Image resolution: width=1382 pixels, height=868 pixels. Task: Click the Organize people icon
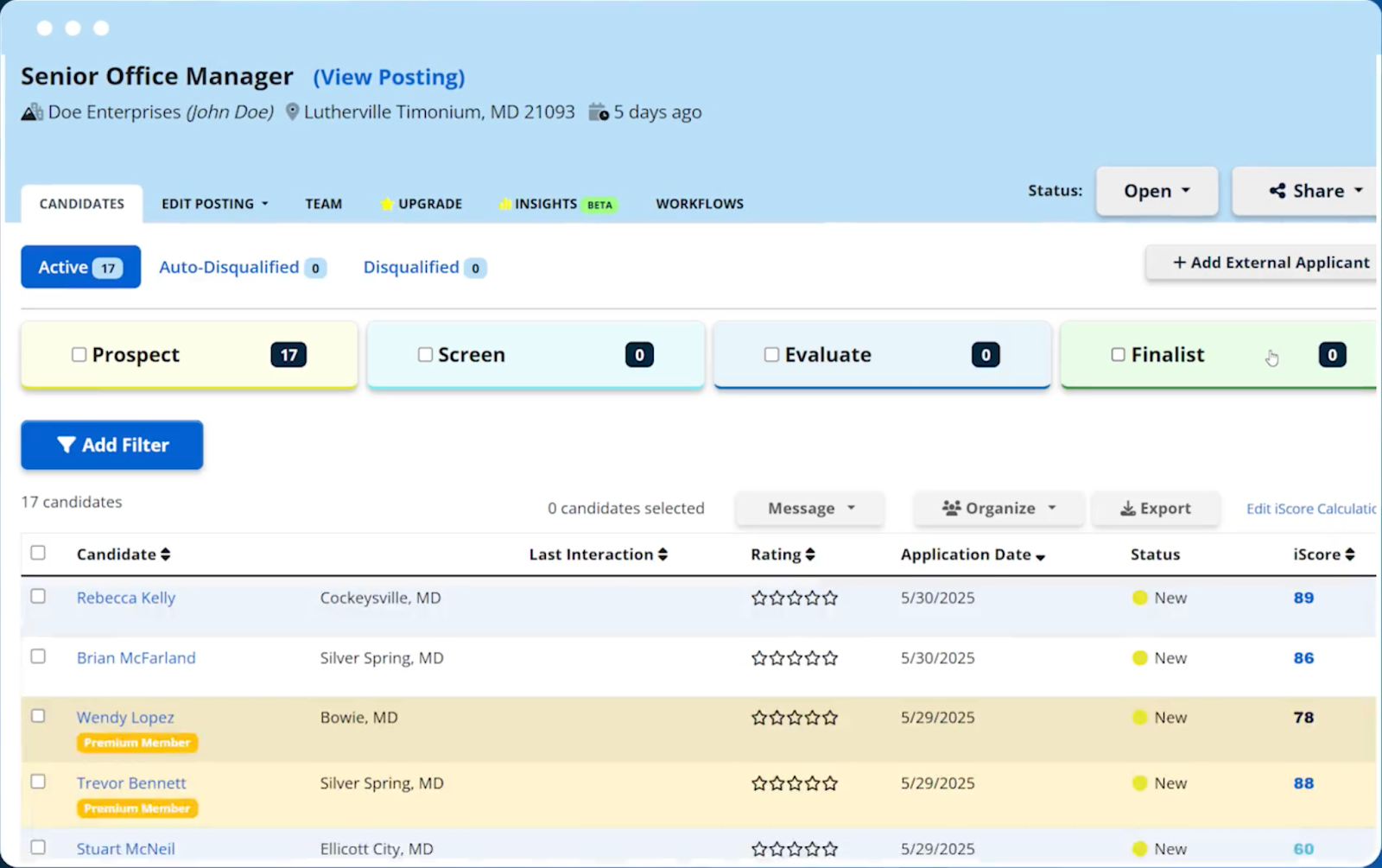pos(953,508)
